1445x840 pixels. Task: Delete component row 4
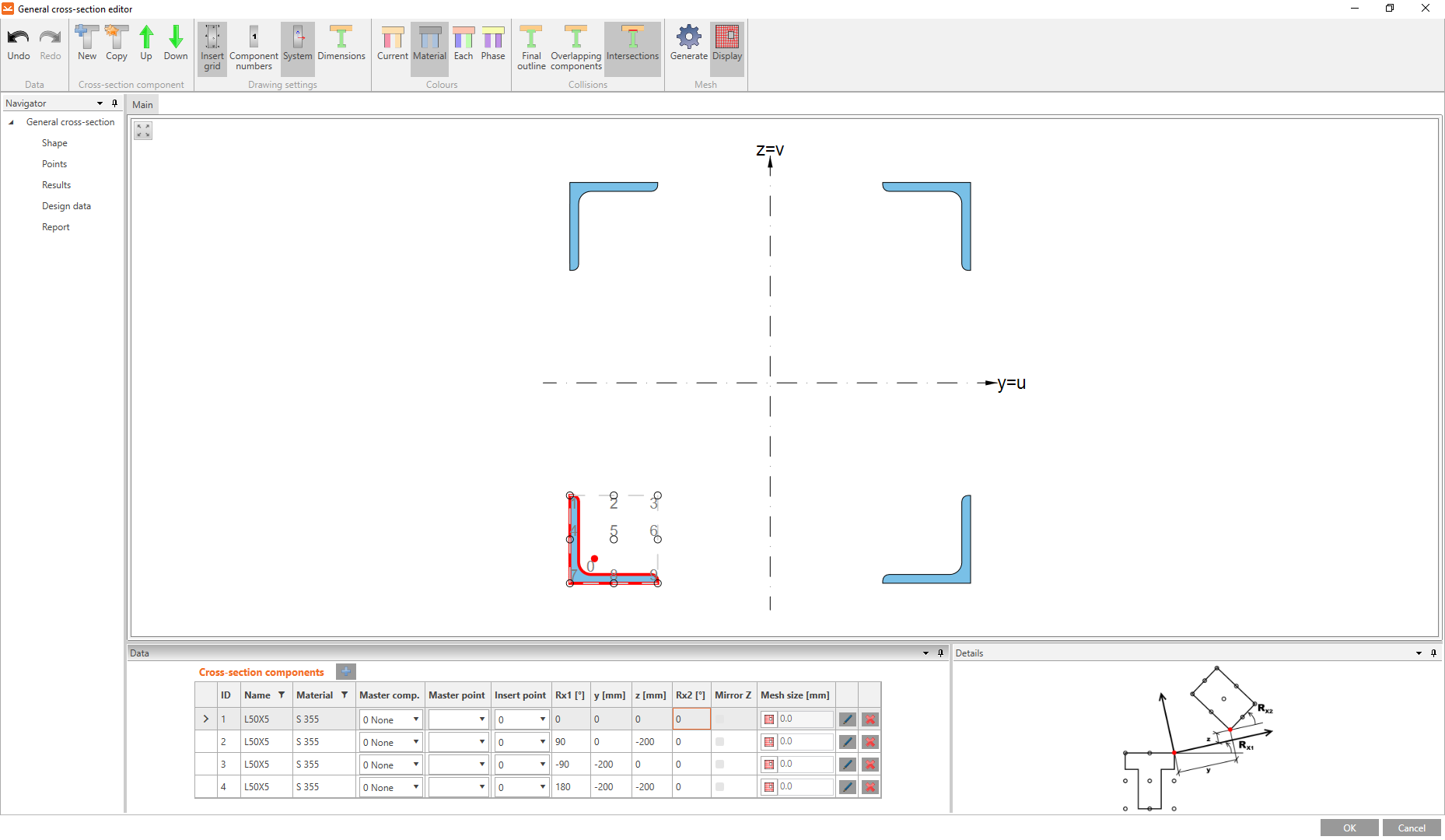(870, 787)
